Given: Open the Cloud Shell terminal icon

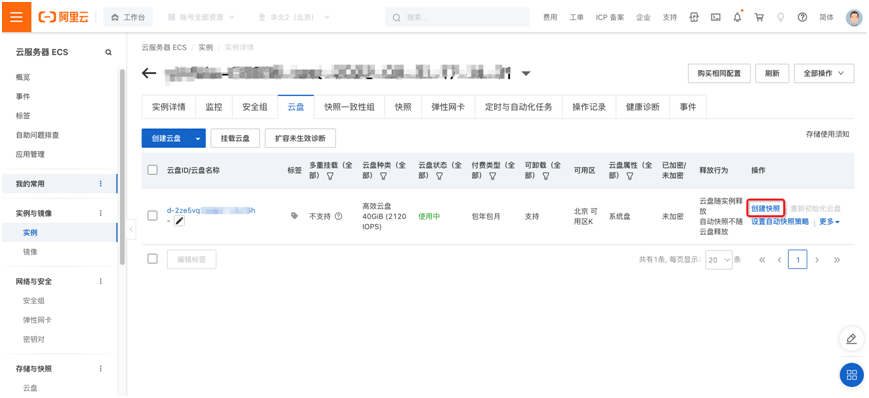Looking at the screenshot, I should pyautogui.click(x=715, y=17).
